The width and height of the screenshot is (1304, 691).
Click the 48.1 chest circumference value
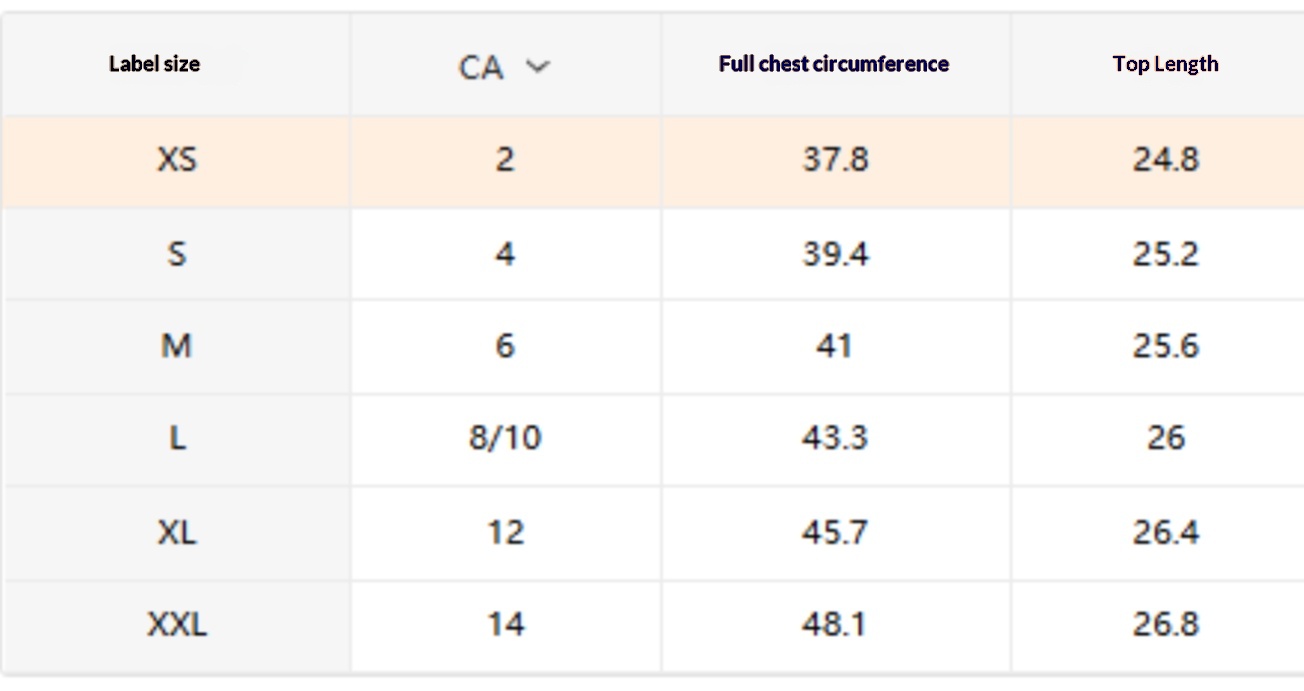pyautogui.click(x=835, y=625)
